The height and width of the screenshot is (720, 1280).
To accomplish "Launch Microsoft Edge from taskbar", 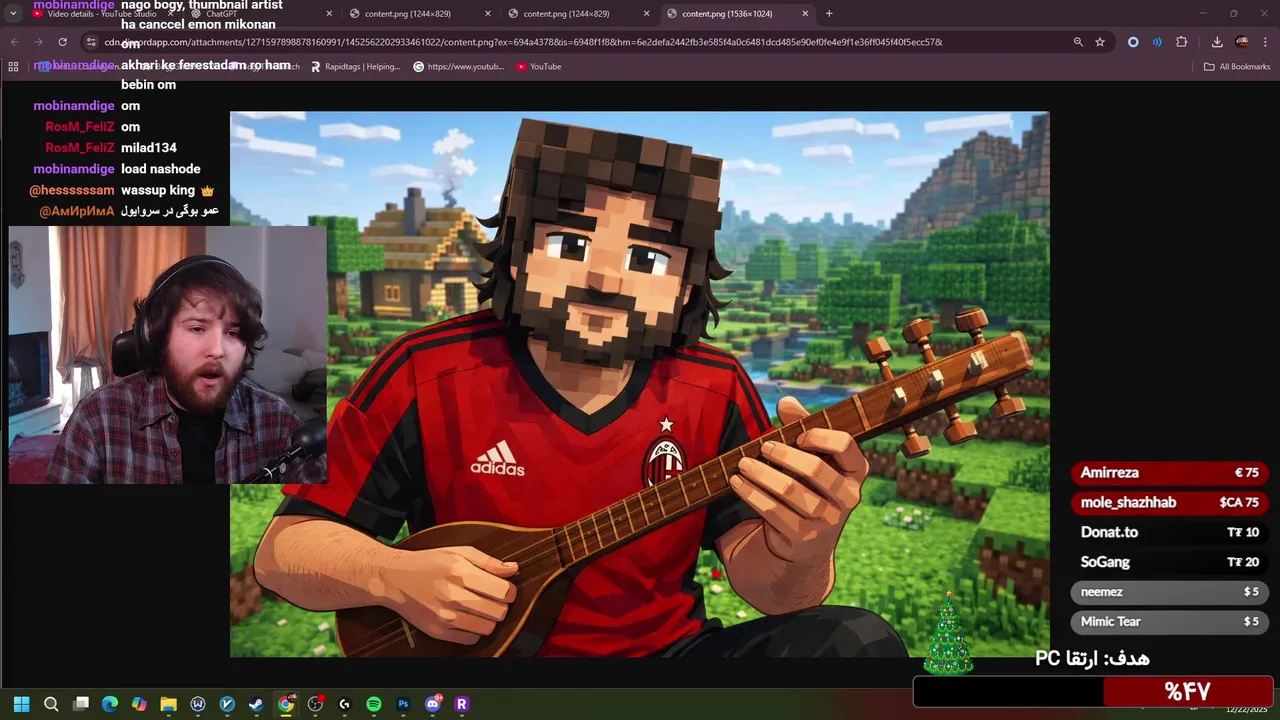I will (110, 704).
